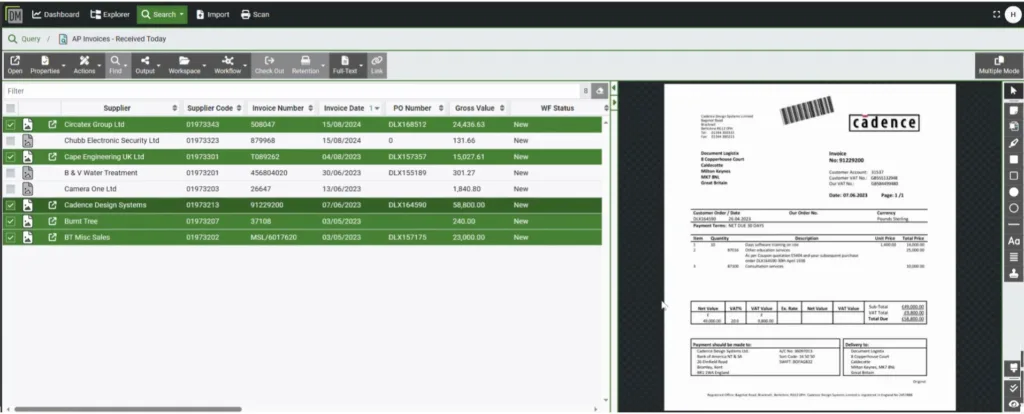1024x414 pixels.
Task: Select the highlighter pen tool
Action: click(1014, 142)
